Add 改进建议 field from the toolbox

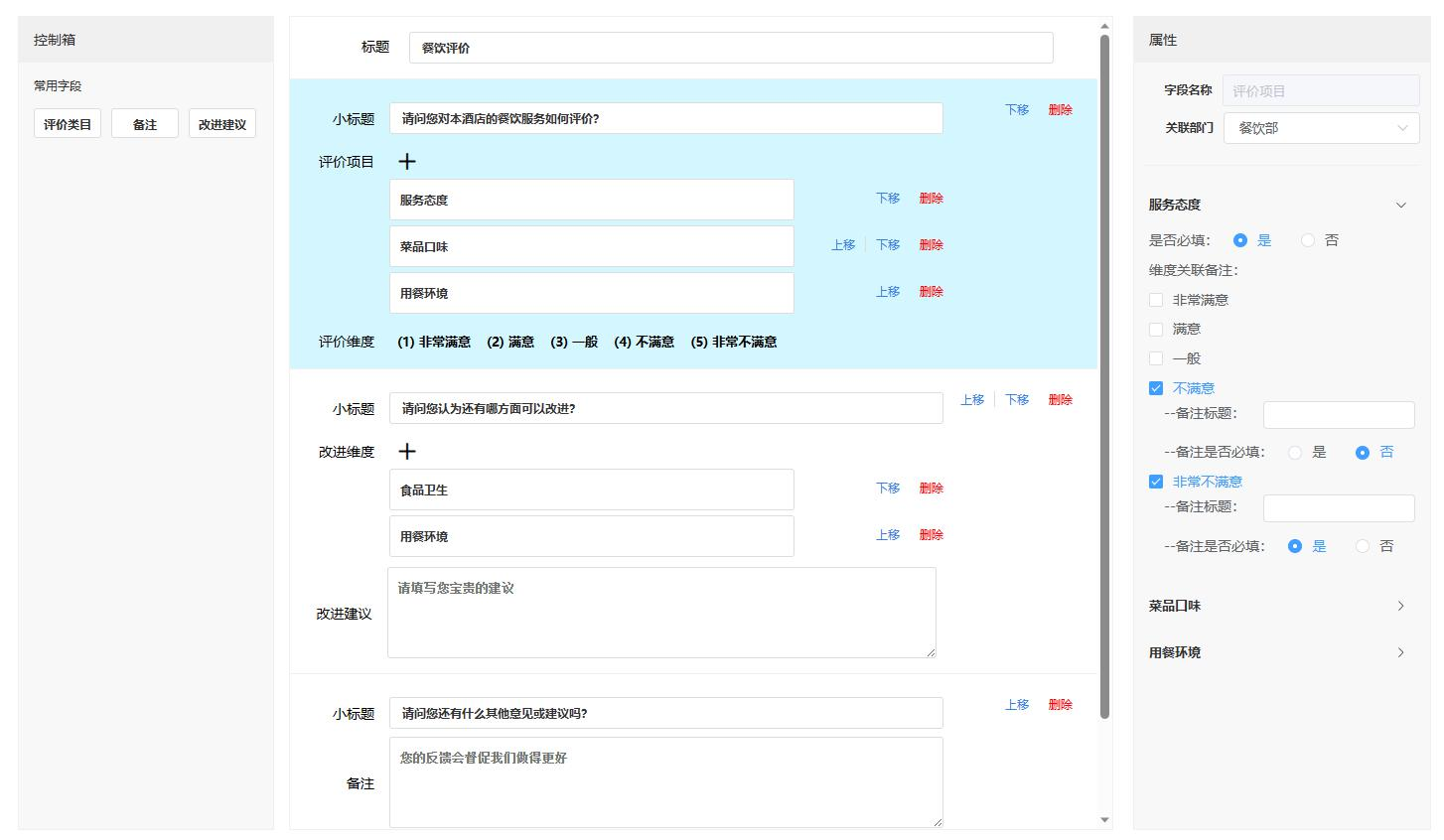coord(221,124)
